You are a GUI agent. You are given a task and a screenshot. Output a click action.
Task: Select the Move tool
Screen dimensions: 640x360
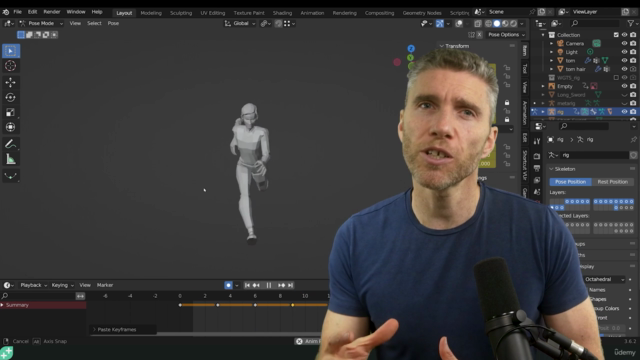tap(11, 82)
